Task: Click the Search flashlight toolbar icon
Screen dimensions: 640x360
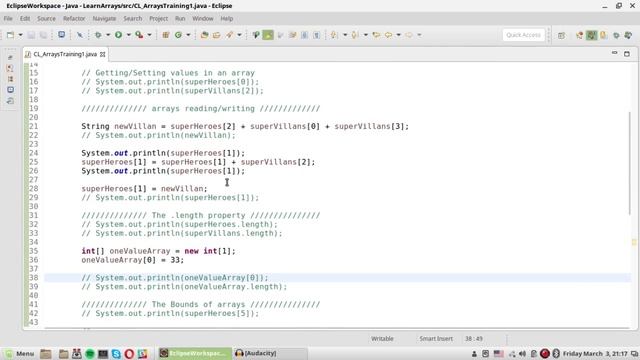Action: (229, 35)
